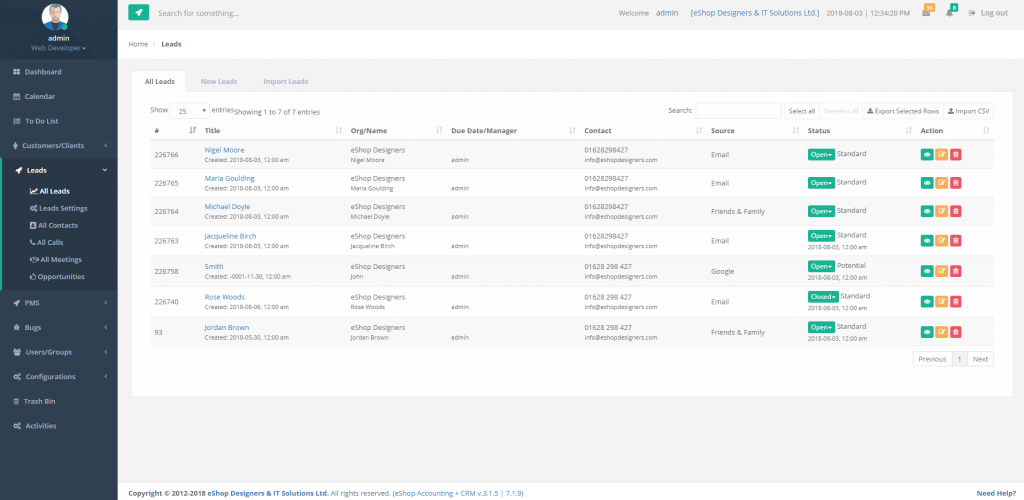View Jacqueline Birch lead using eye icon
Screen dimensions: 1024x500
pyautogui.click(x=927, y=241)
